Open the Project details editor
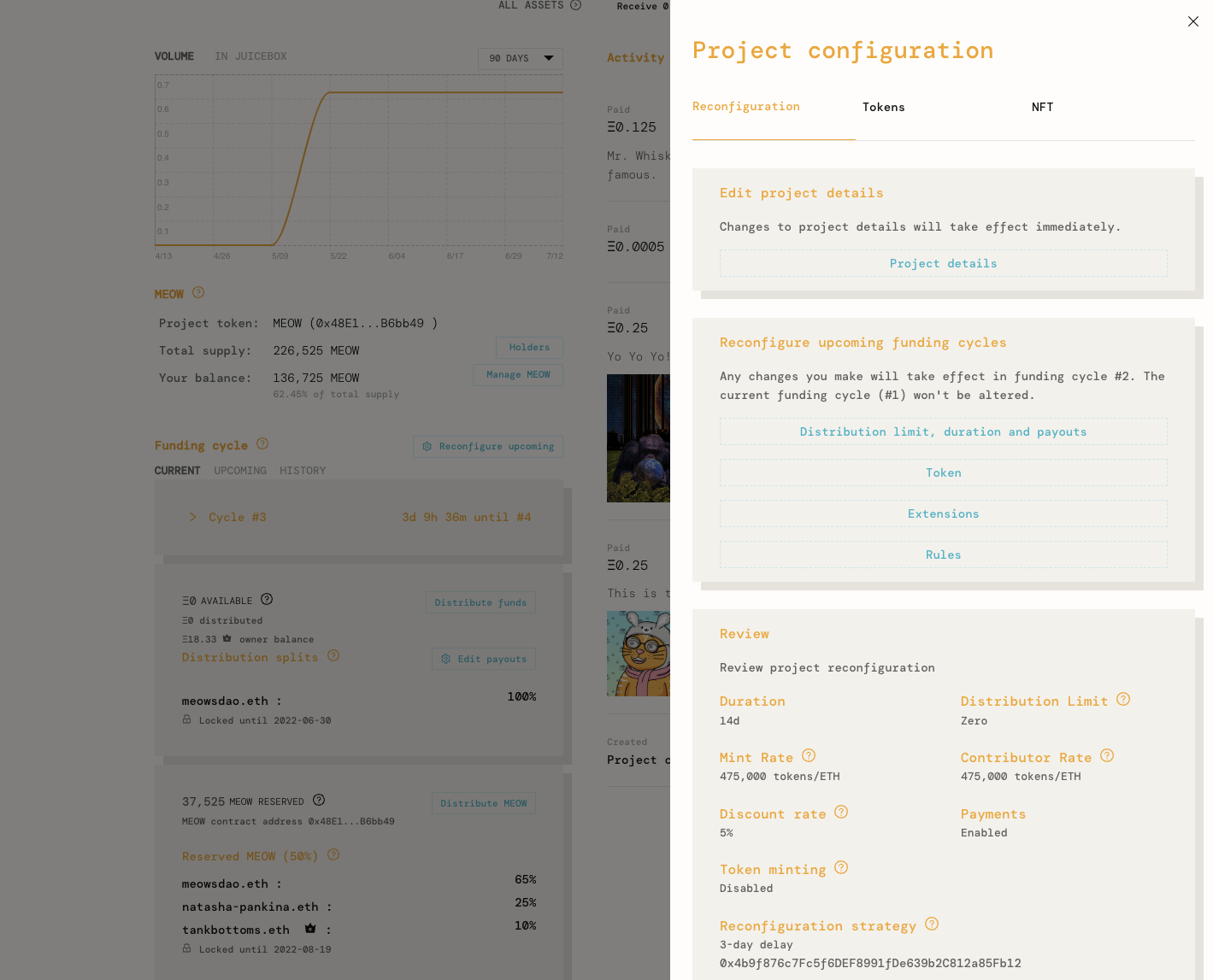 [943, 263]
